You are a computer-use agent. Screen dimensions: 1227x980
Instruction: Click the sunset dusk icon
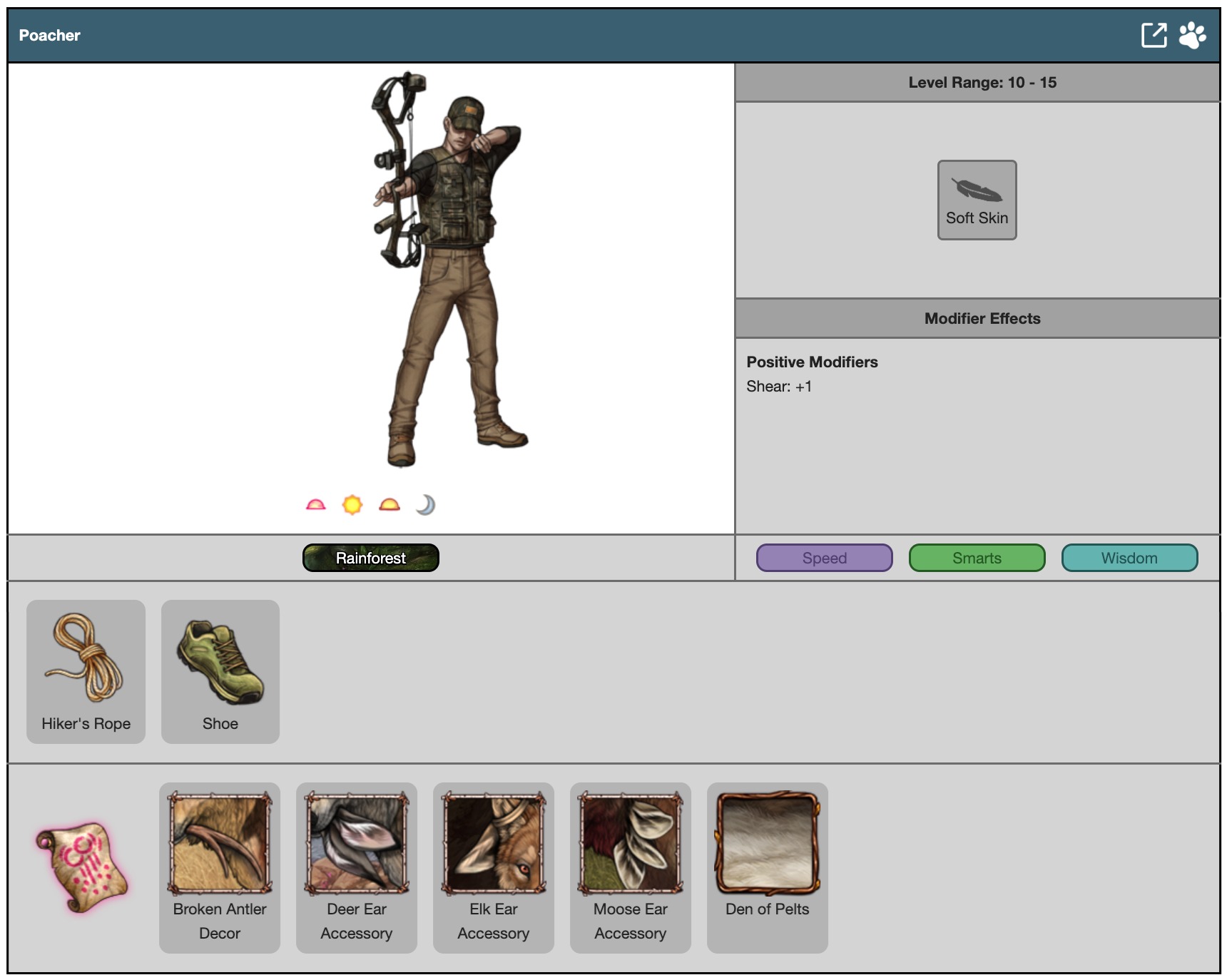(x=390, y=505)
